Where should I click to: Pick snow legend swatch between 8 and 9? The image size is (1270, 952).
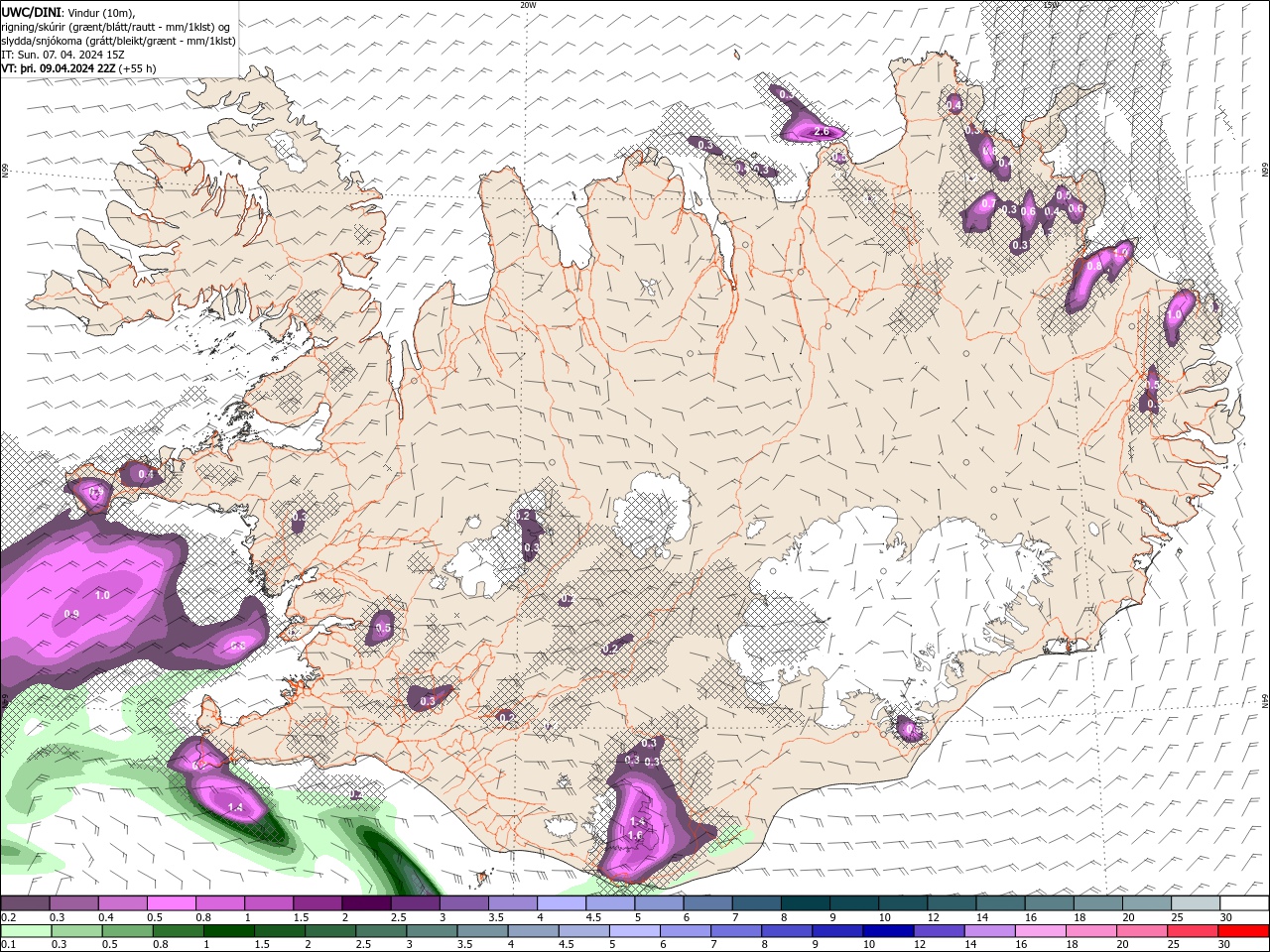[806, 903]
